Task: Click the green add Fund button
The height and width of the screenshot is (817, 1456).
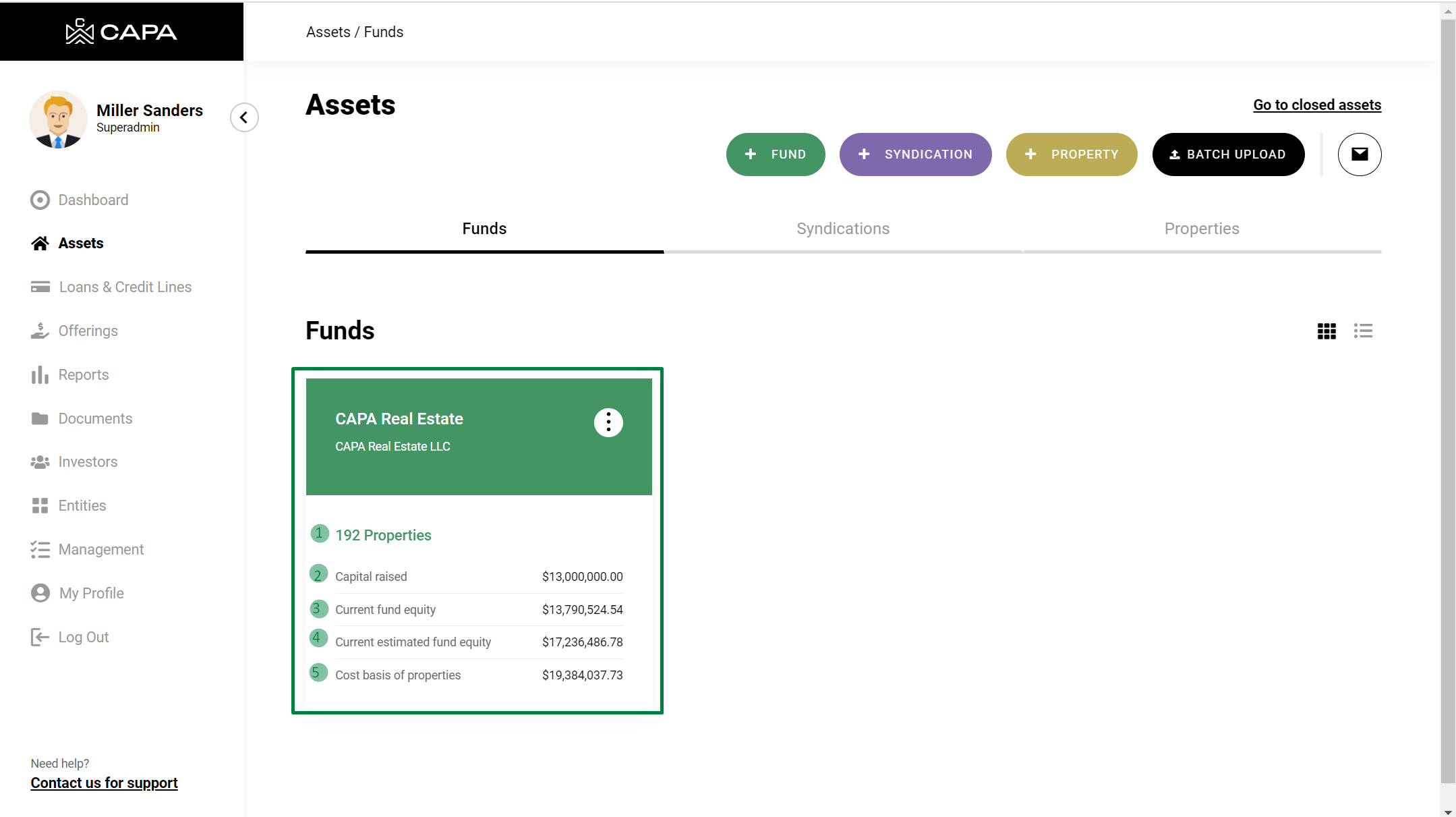Action: (775, 154)
